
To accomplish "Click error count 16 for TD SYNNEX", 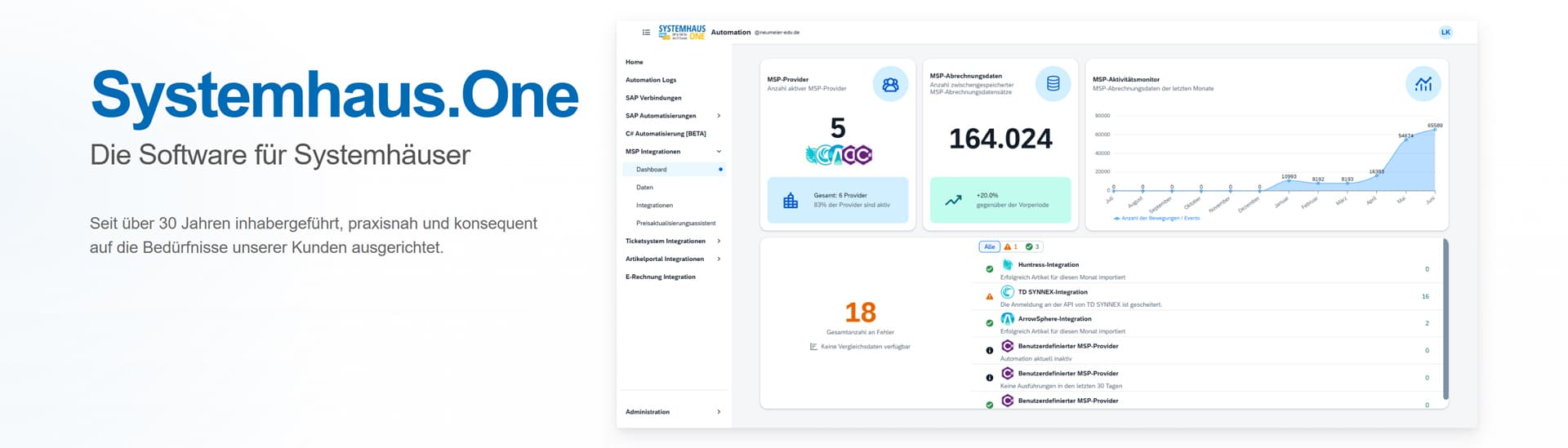I will [1425, 296].
